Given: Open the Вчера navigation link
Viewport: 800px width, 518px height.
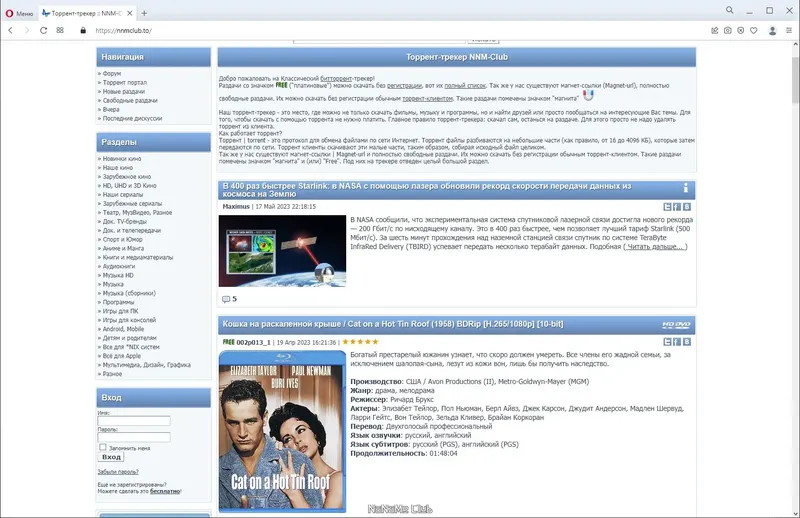Looking at the screenshot, I should click(111, 109).
